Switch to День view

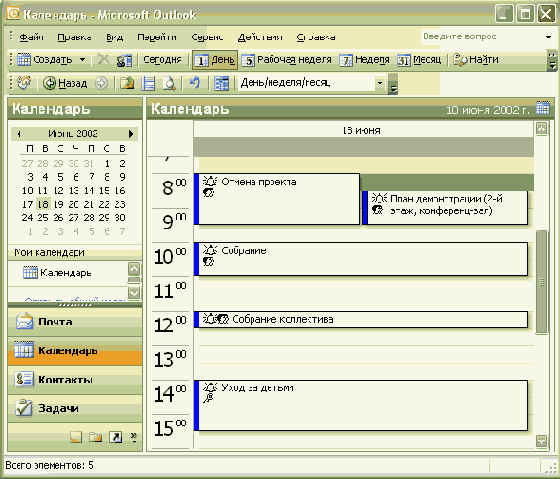215,60
